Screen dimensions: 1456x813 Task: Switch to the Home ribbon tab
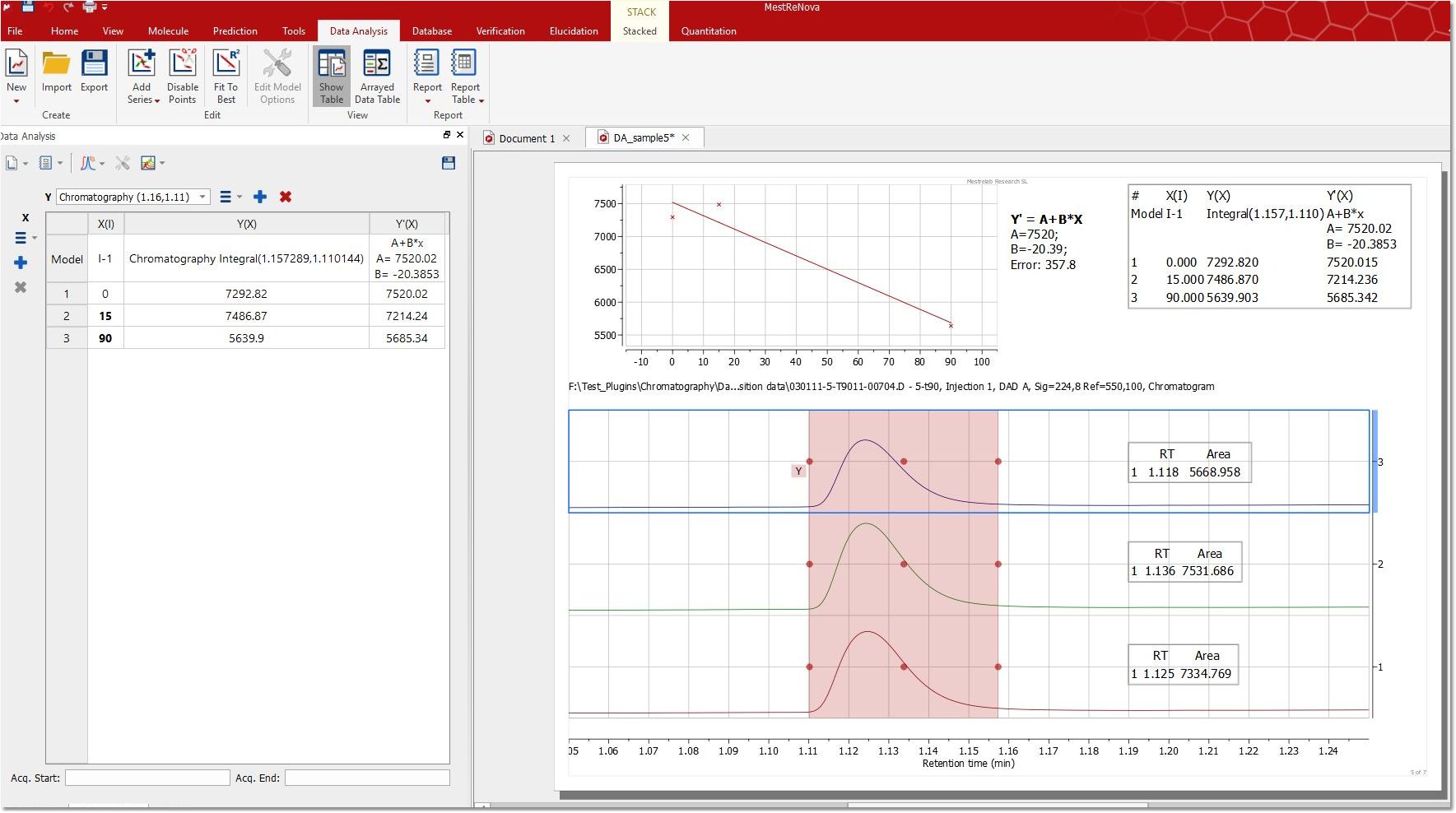coord(64,31)
